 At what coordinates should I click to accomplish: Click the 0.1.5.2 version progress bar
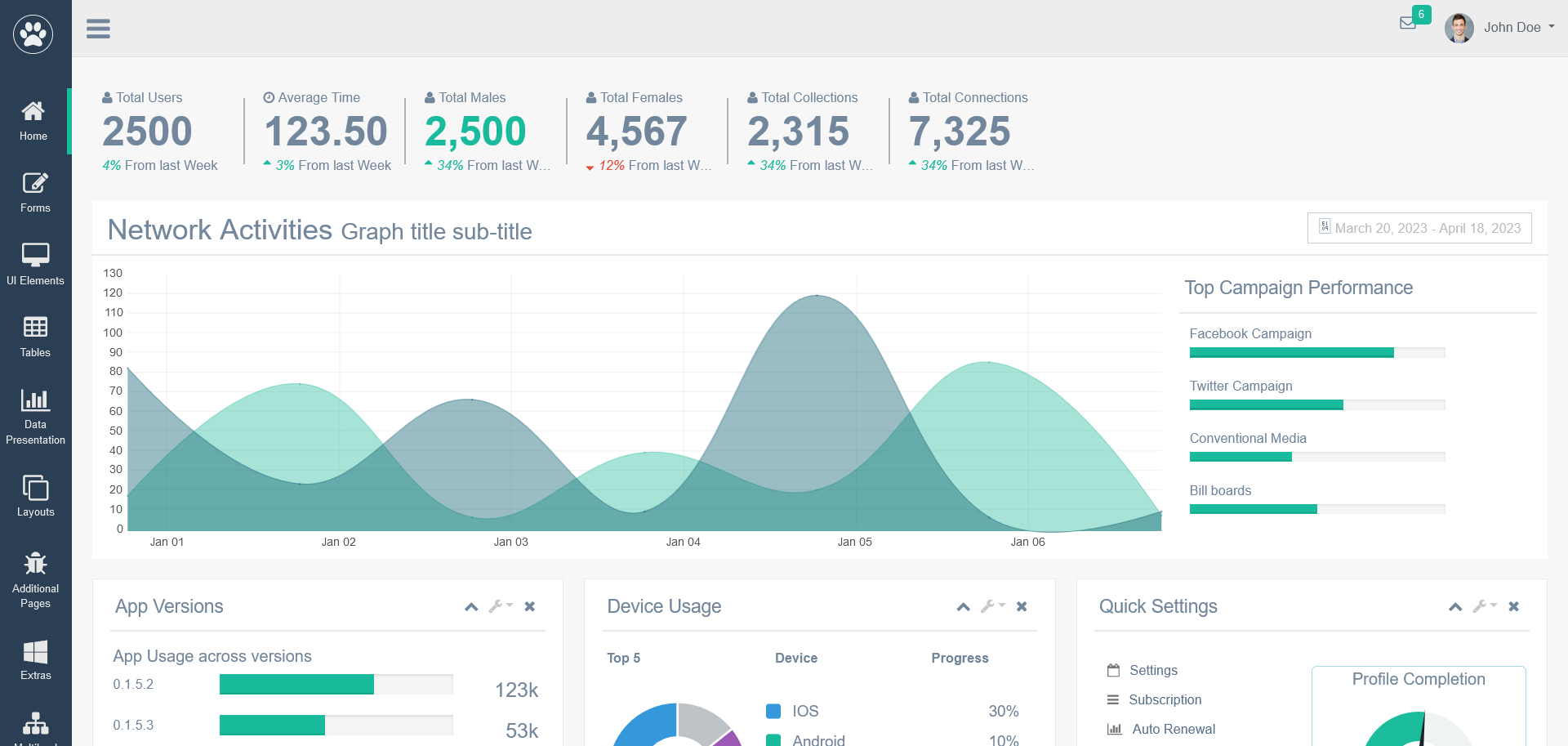pos(336,685)
